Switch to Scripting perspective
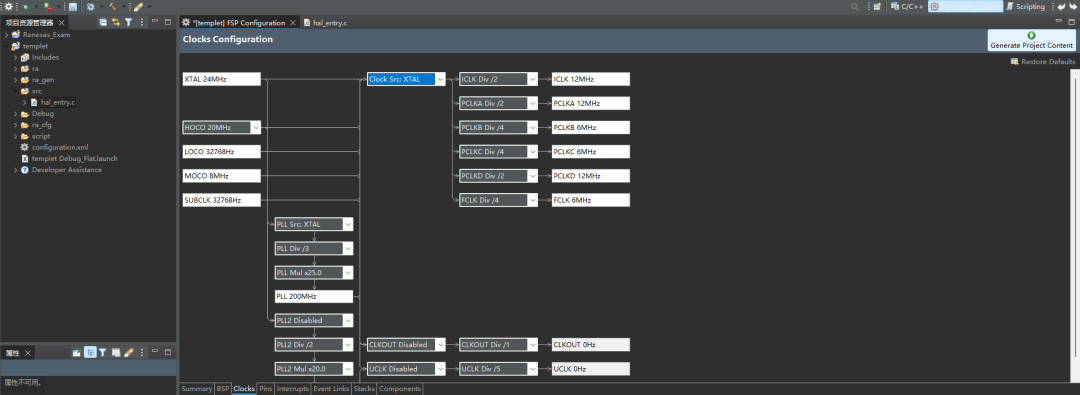The image size is (1080, 395). [1025, 6]
